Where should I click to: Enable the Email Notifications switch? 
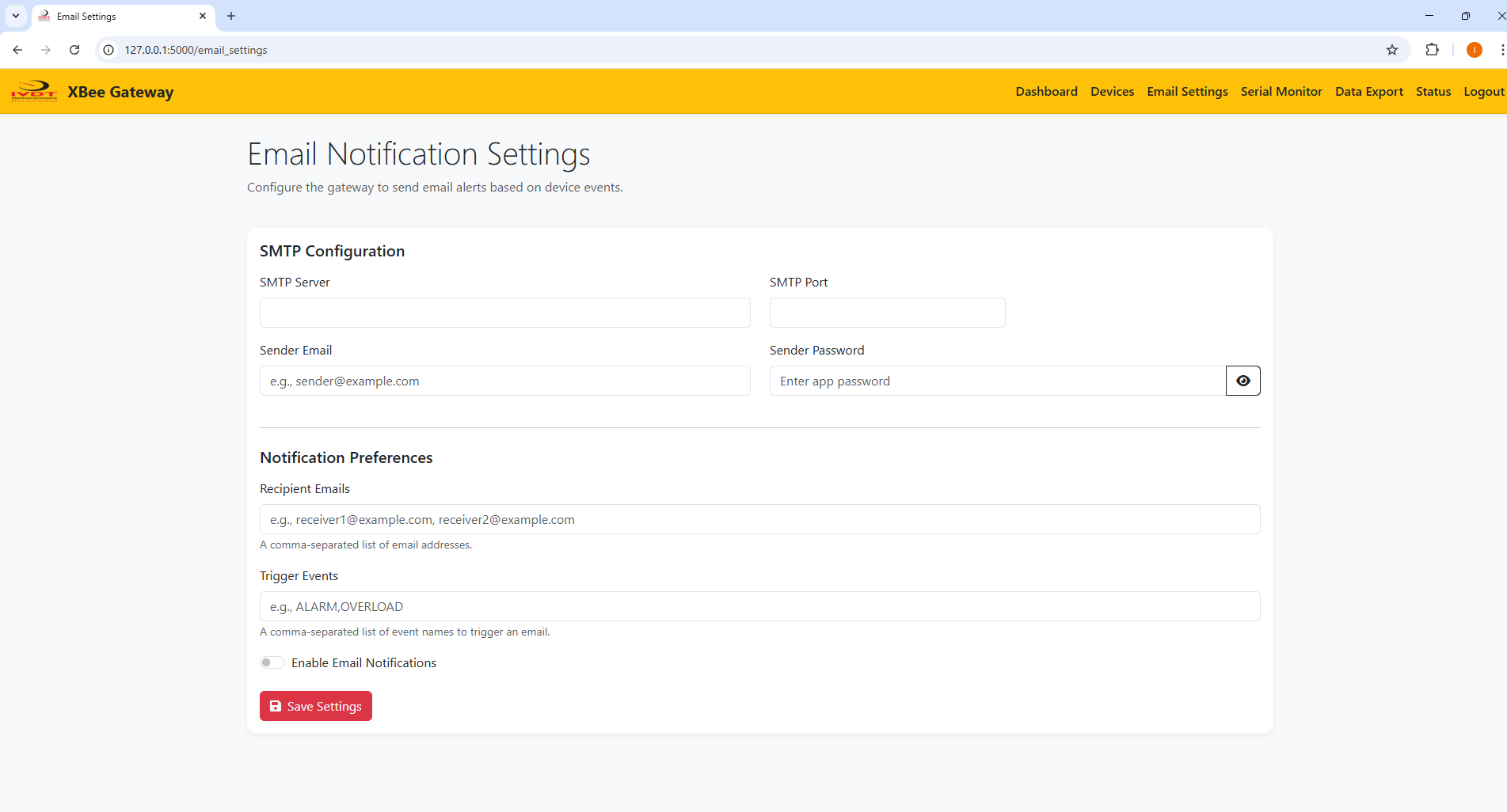(272, 662)
